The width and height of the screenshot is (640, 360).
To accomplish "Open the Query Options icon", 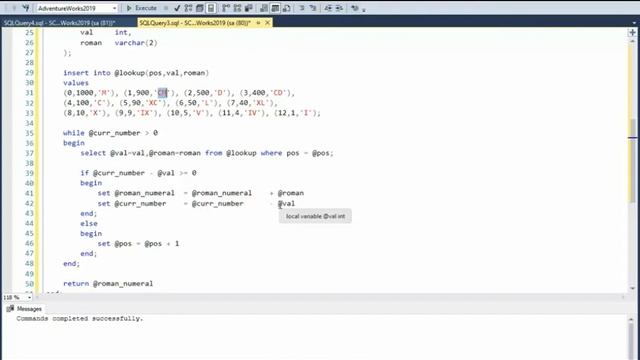I will click(200, 8).
